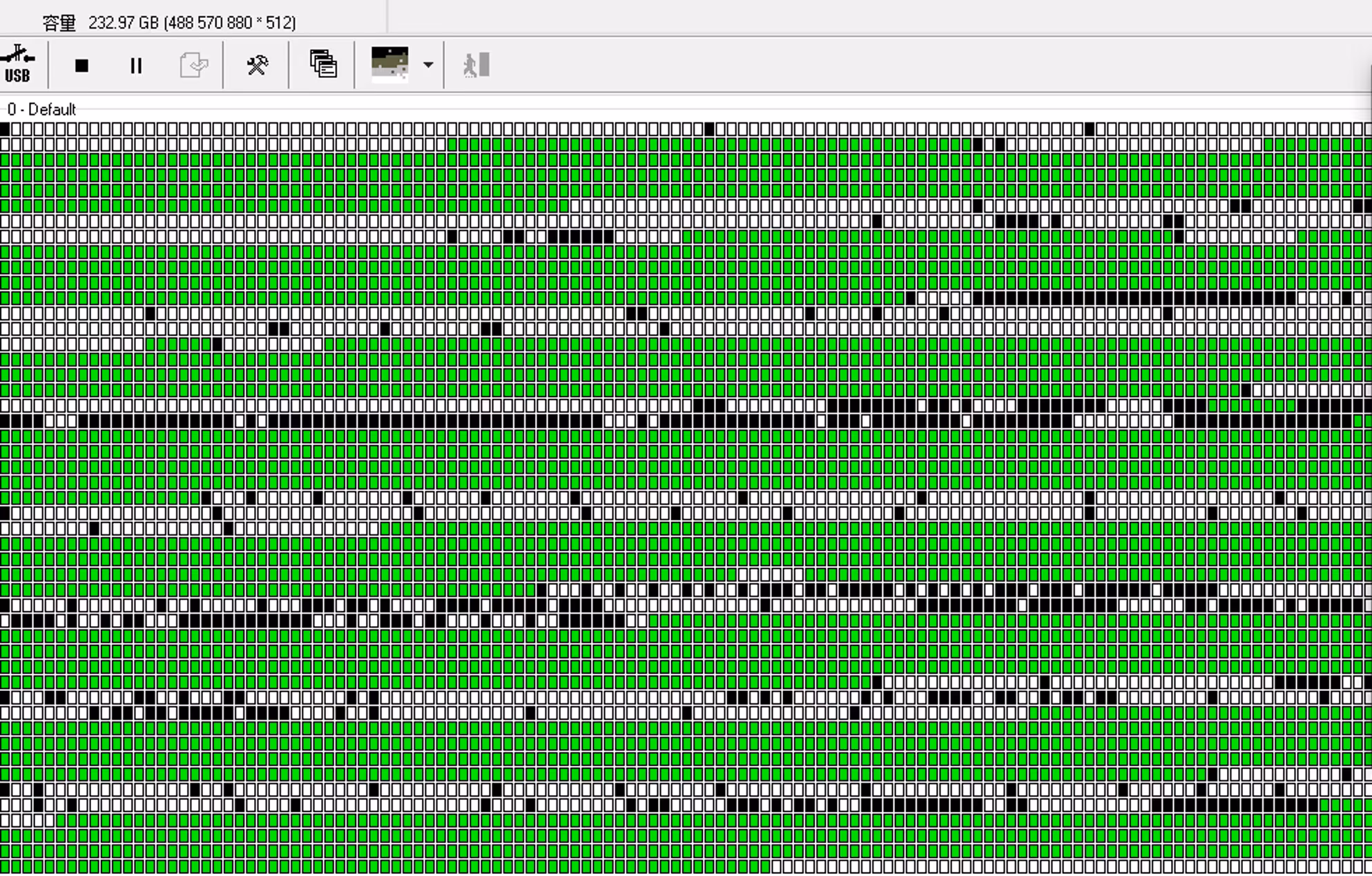Click the 232.97 GB capacity text
Image resolution: width=1372 pixels, height=876 pixels.
(x=192, y=23)
